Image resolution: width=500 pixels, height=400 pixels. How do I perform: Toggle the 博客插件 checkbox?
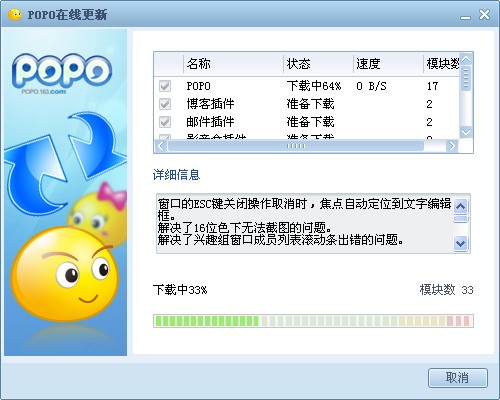[165, 104]
